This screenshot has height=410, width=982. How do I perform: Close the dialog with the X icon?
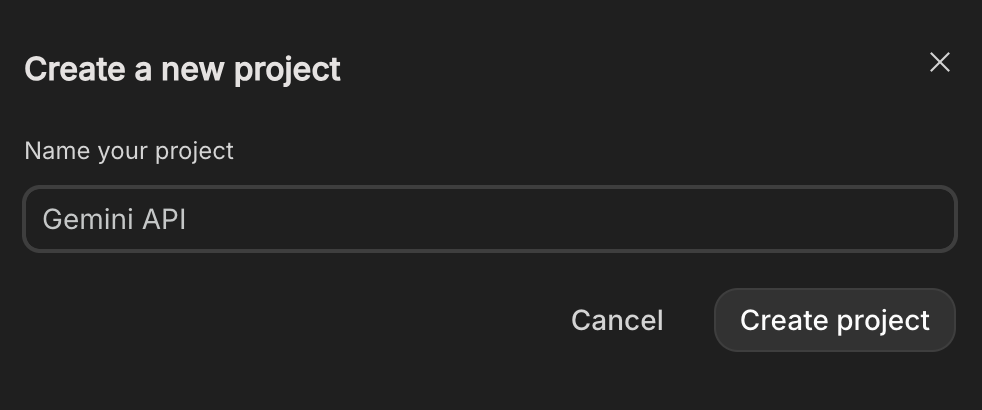[939, 63]
